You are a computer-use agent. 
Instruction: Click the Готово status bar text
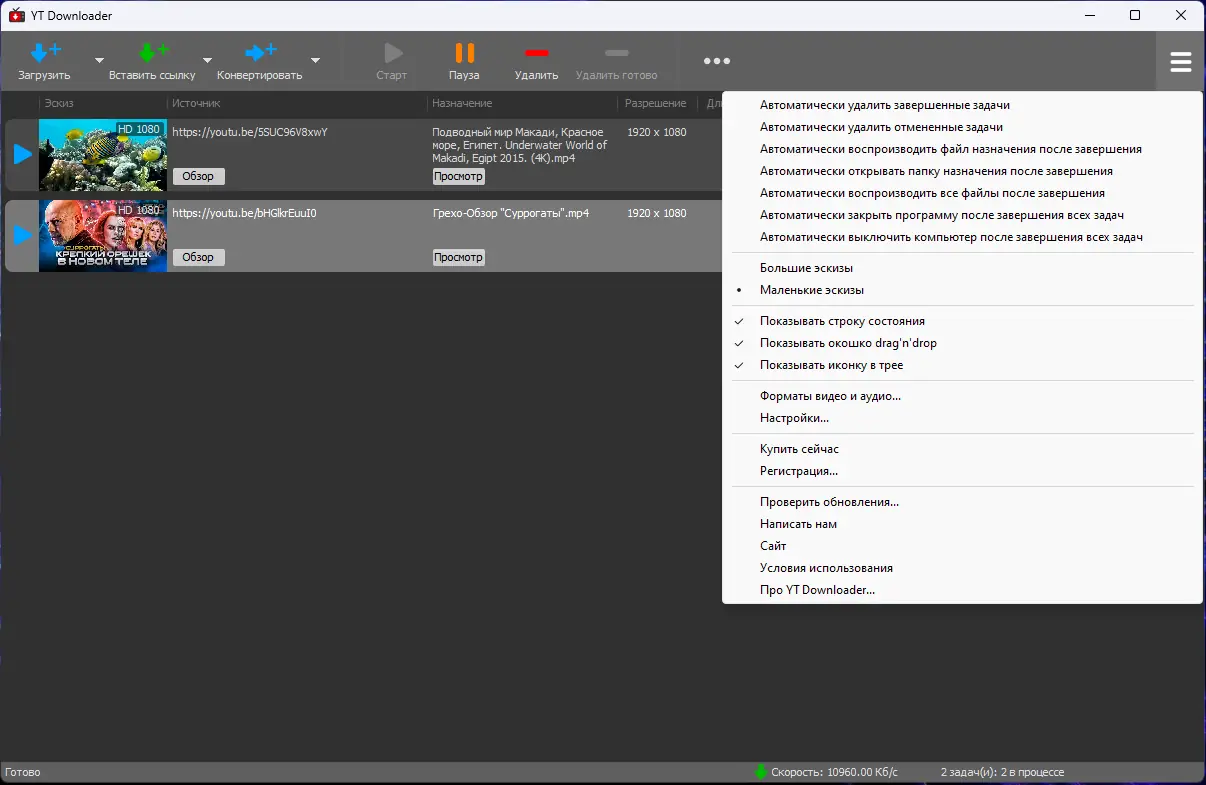tap(23, 772)
